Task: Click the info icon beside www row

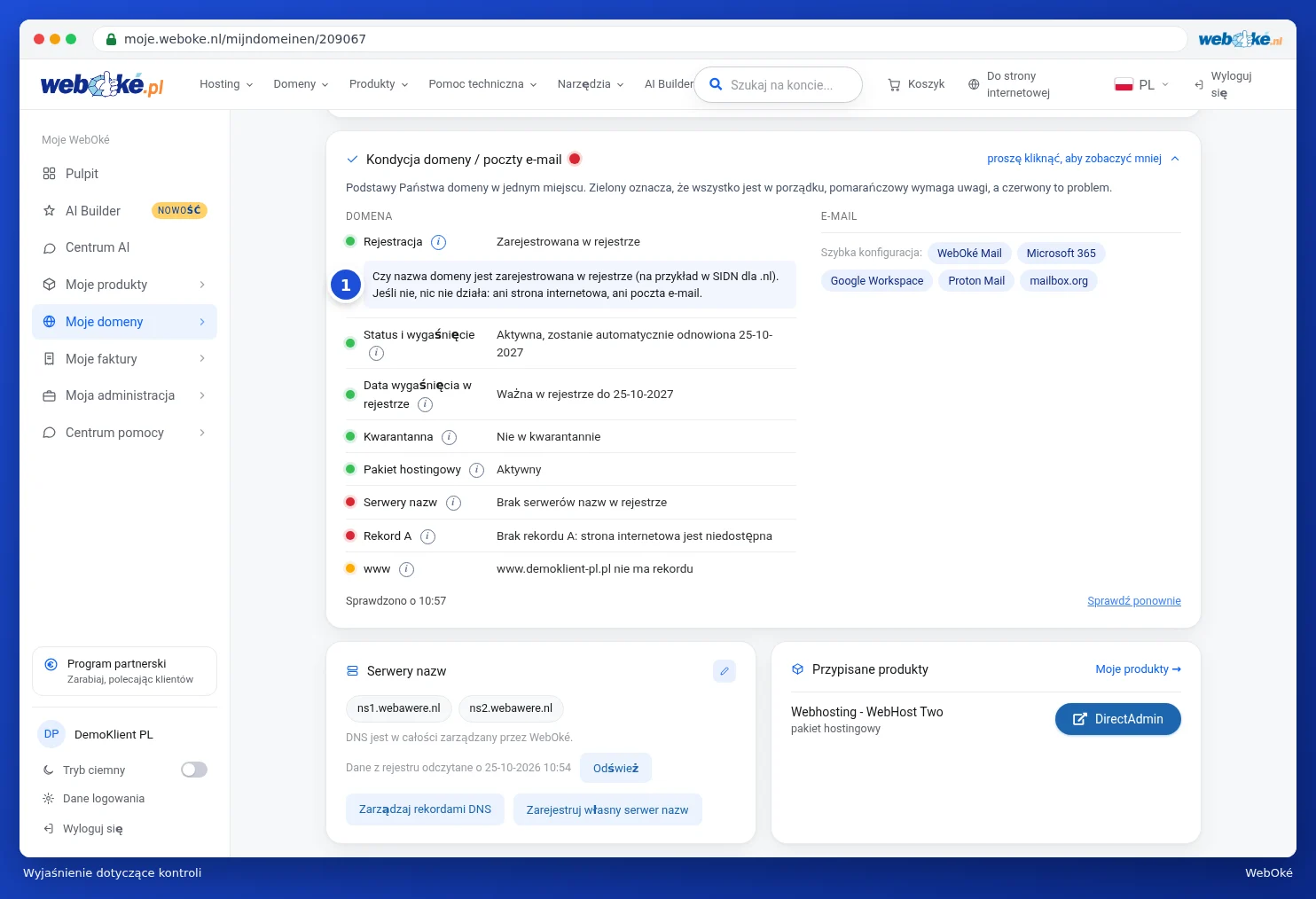Action: (407, 569)
